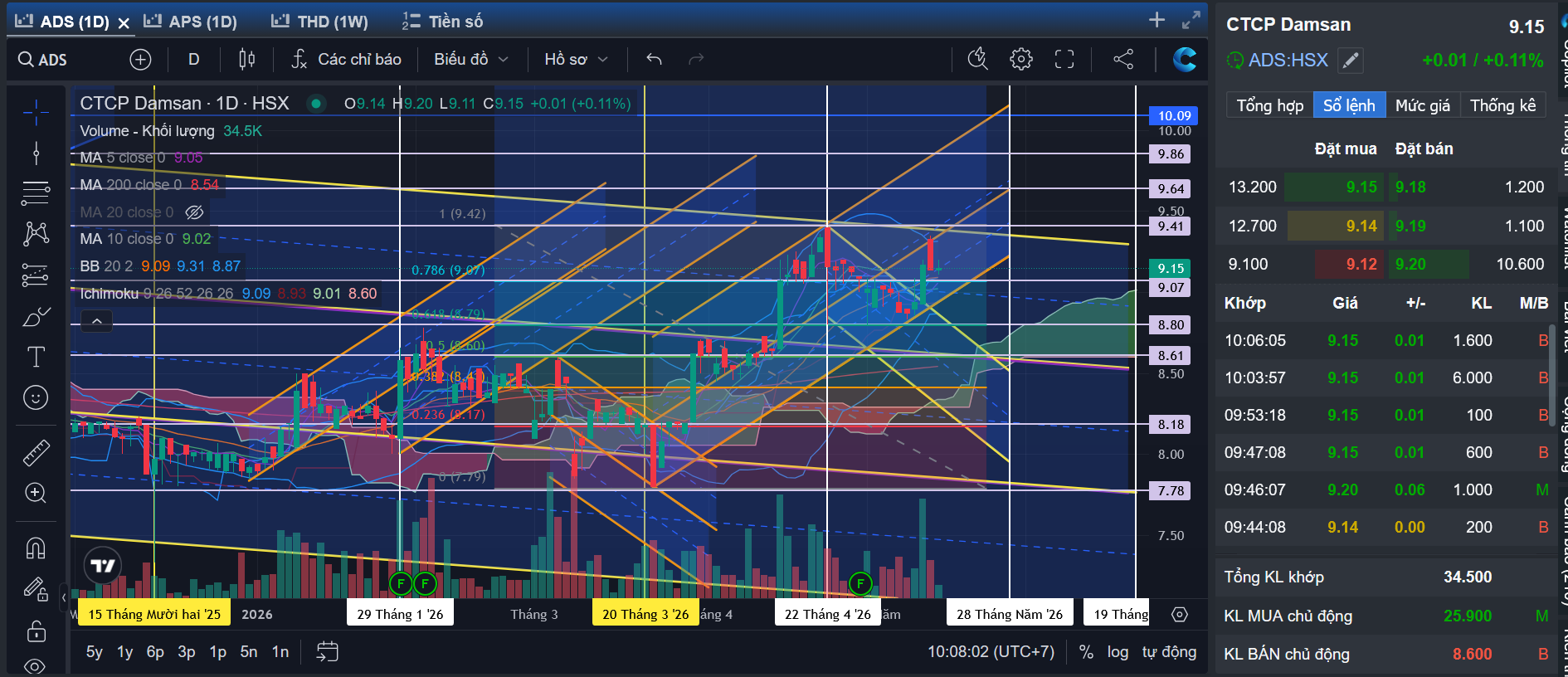Open the emoji icons tool
Viewport: 1568px width, 677px height.
36,398
